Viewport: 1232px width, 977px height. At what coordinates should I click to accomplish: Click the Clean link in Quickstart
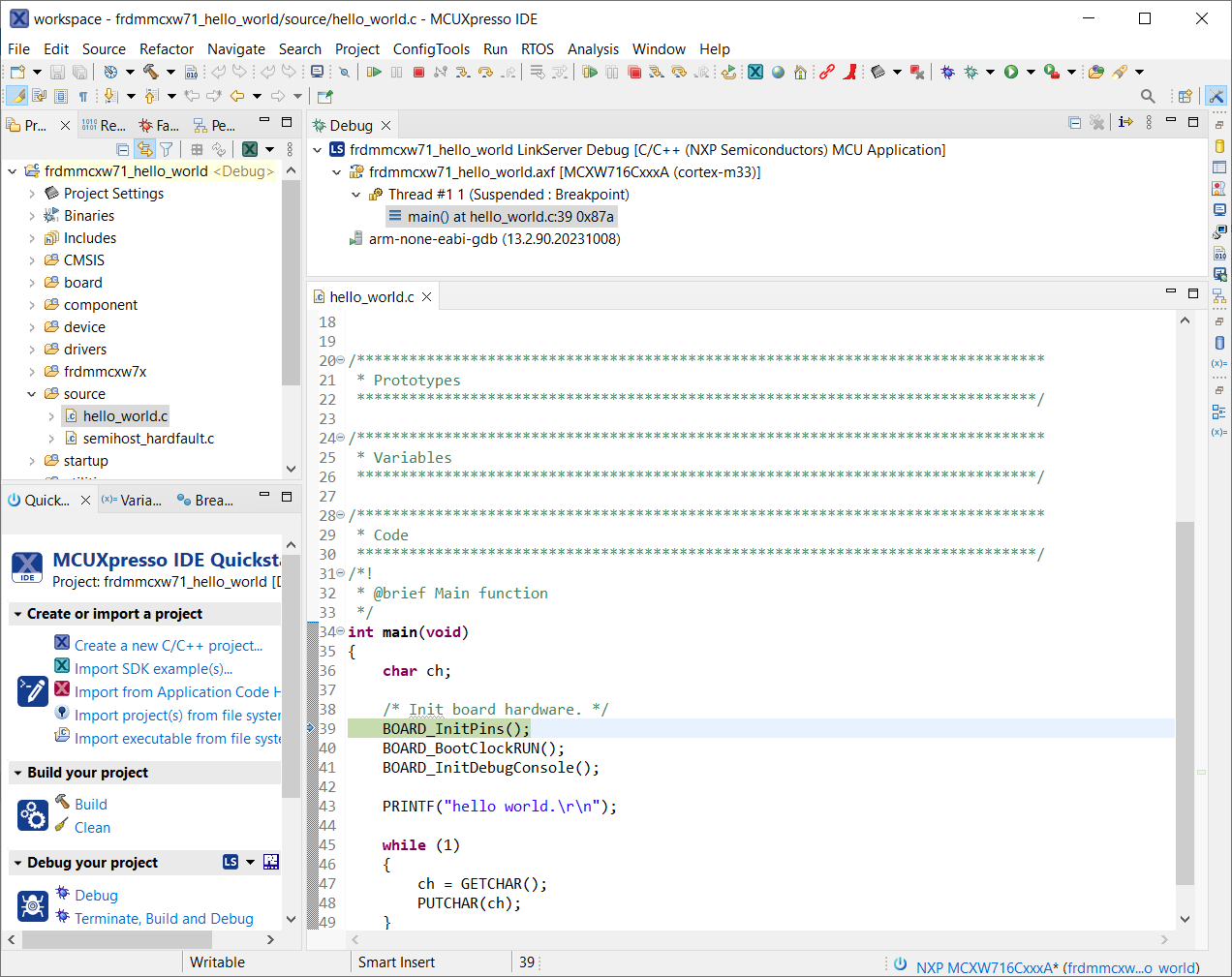click(92, 828)
